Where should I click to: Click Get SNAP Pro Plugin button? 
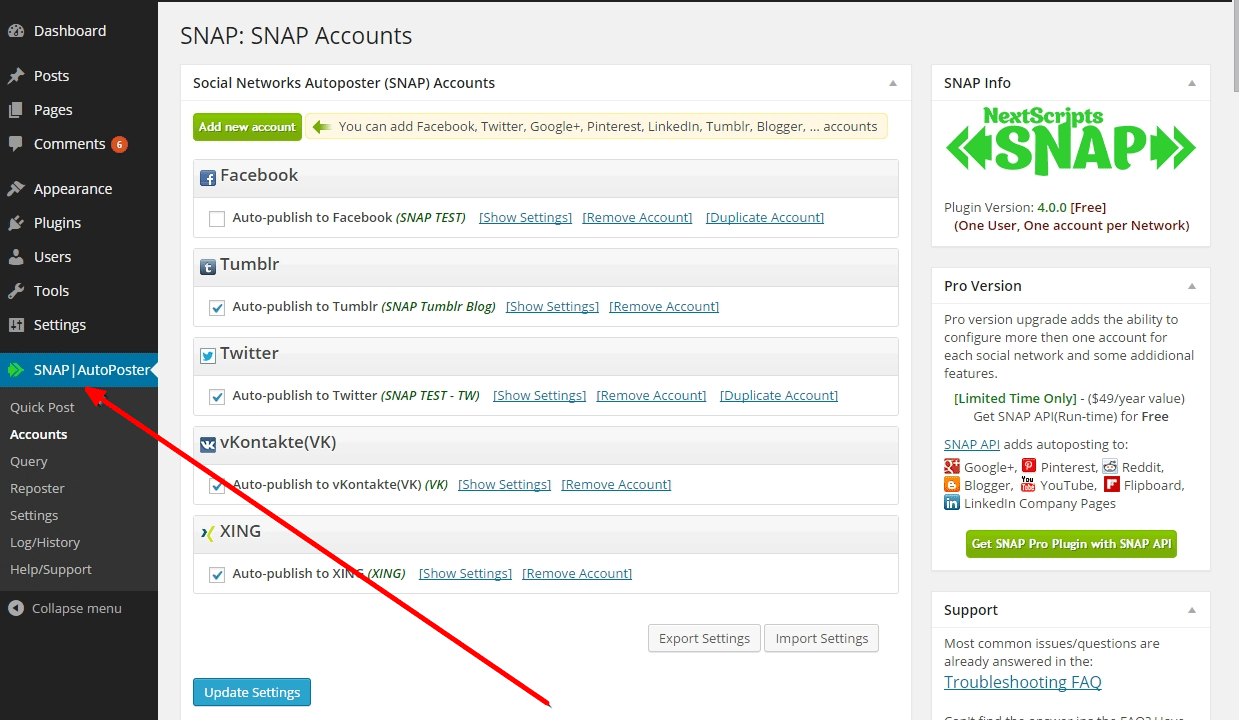tap(1071, 544)
